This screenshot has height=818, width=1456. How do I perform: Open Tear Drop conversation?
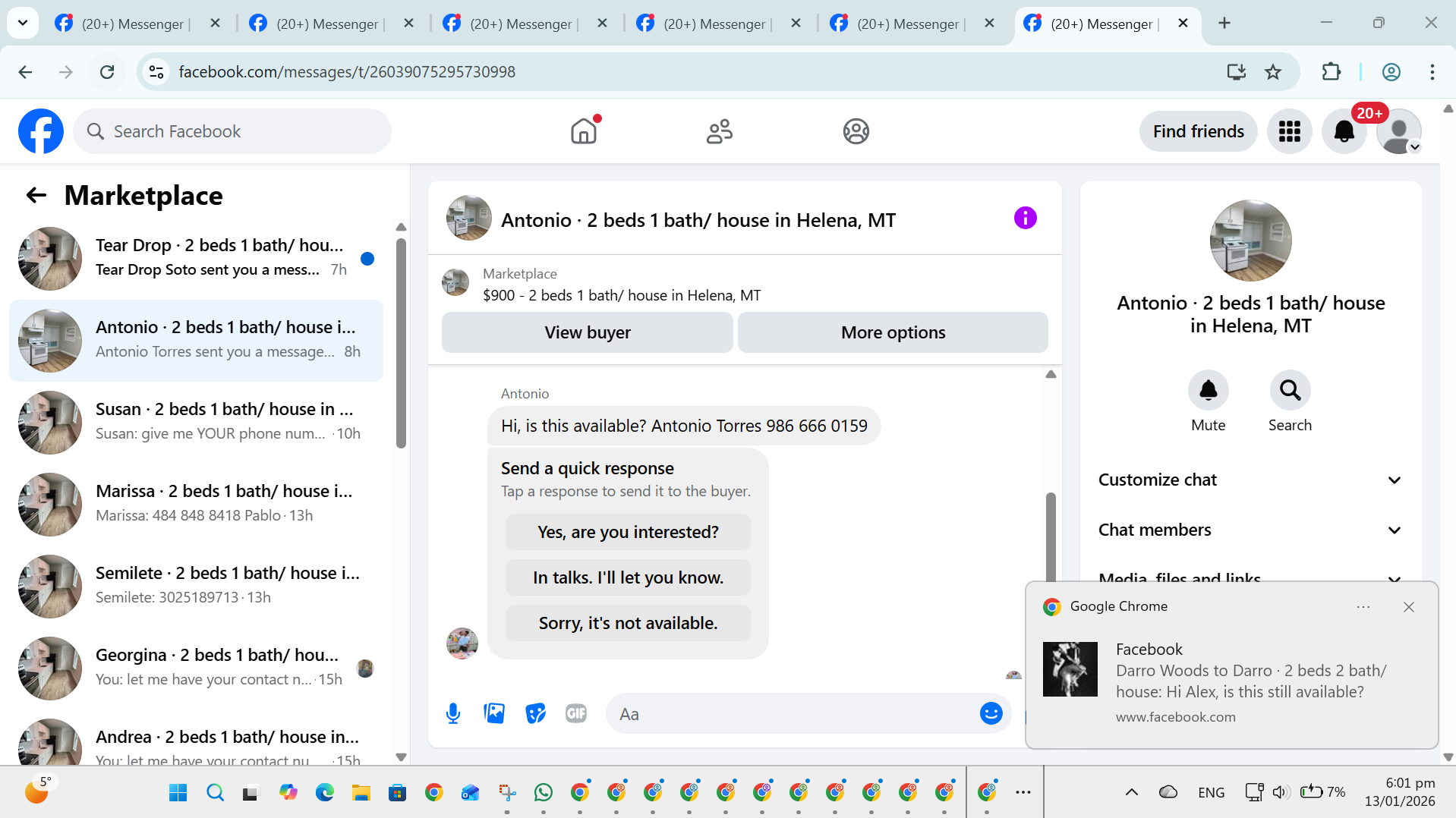click(x=196, y=258)
